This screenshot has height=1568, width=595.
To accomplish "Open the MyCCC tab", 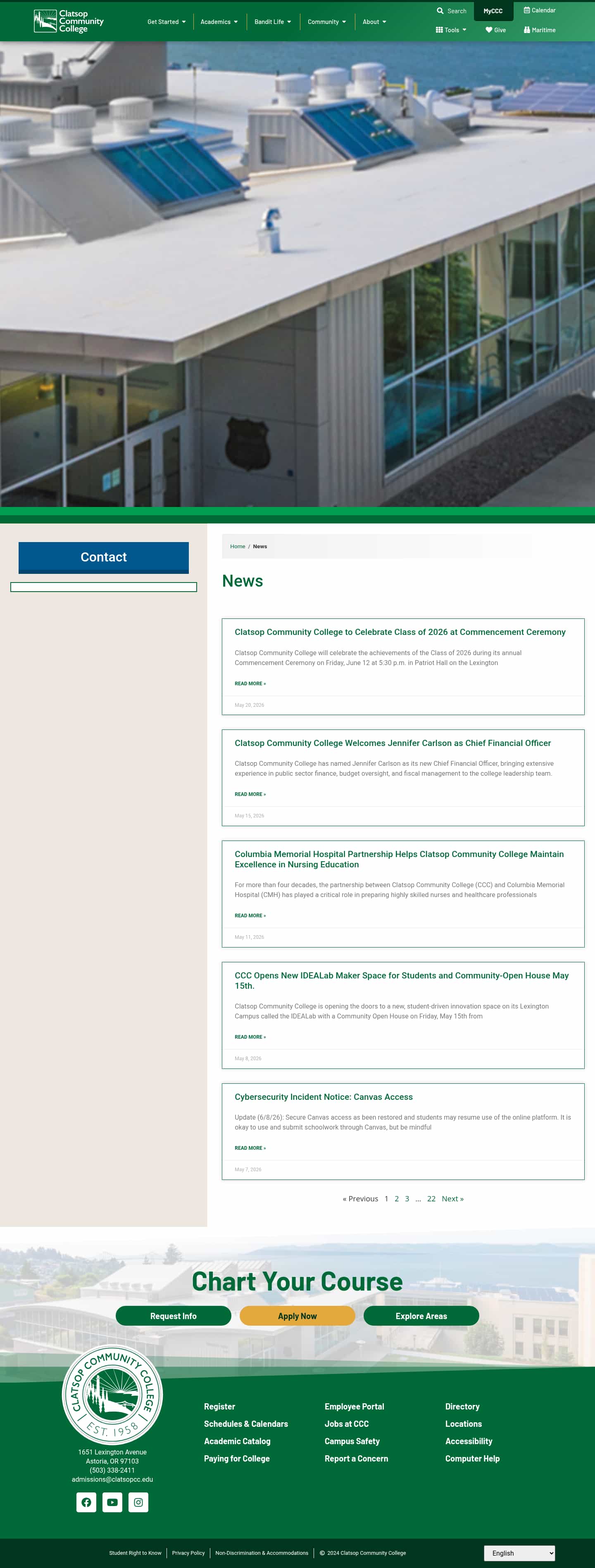I will 493,11.
